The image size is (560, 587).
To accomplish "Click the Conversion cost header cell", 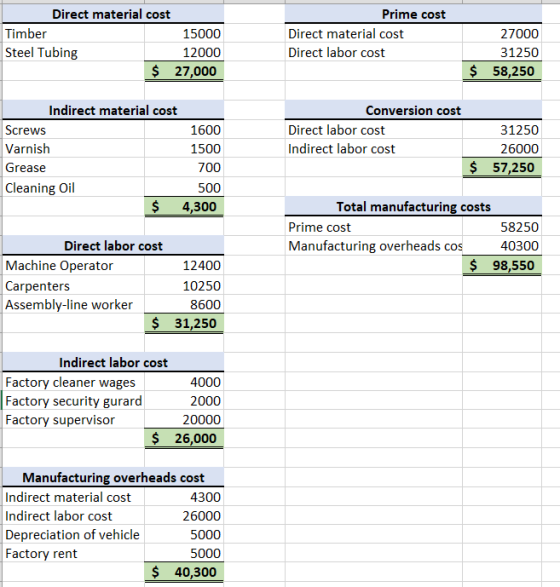I will pyautogui.click(x=413, y=110).
